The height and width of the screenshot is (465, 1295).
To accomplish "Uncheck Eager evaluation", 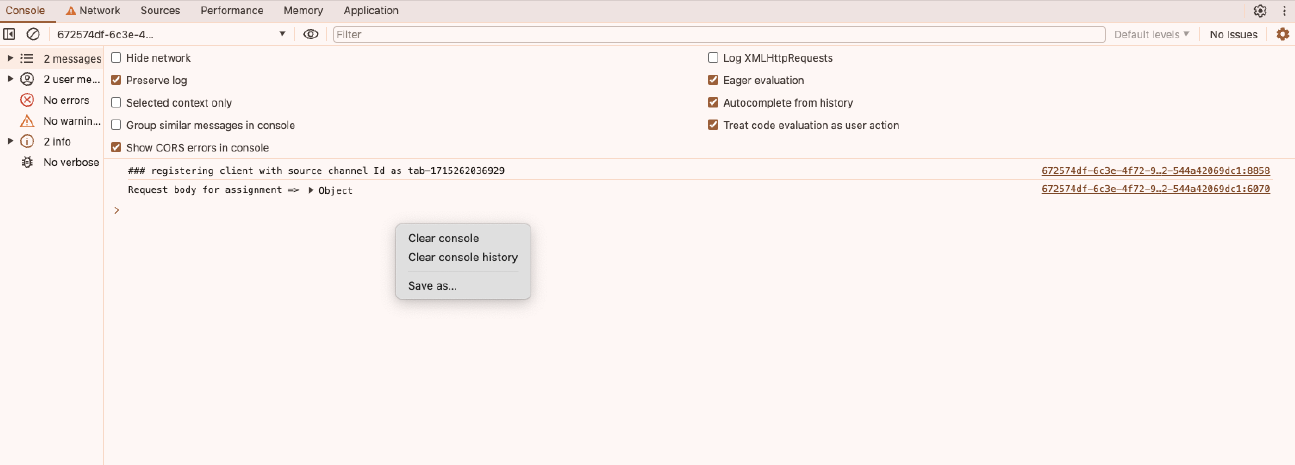I will pos(713,80).
